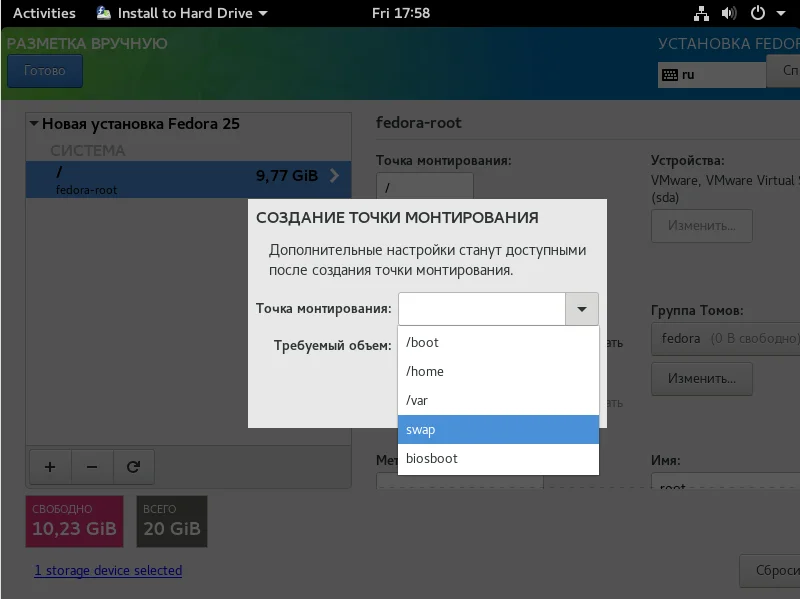Pick /home from the dropdown list
Viewport: 800px width, 599px height.
click(x=498, y=371)
